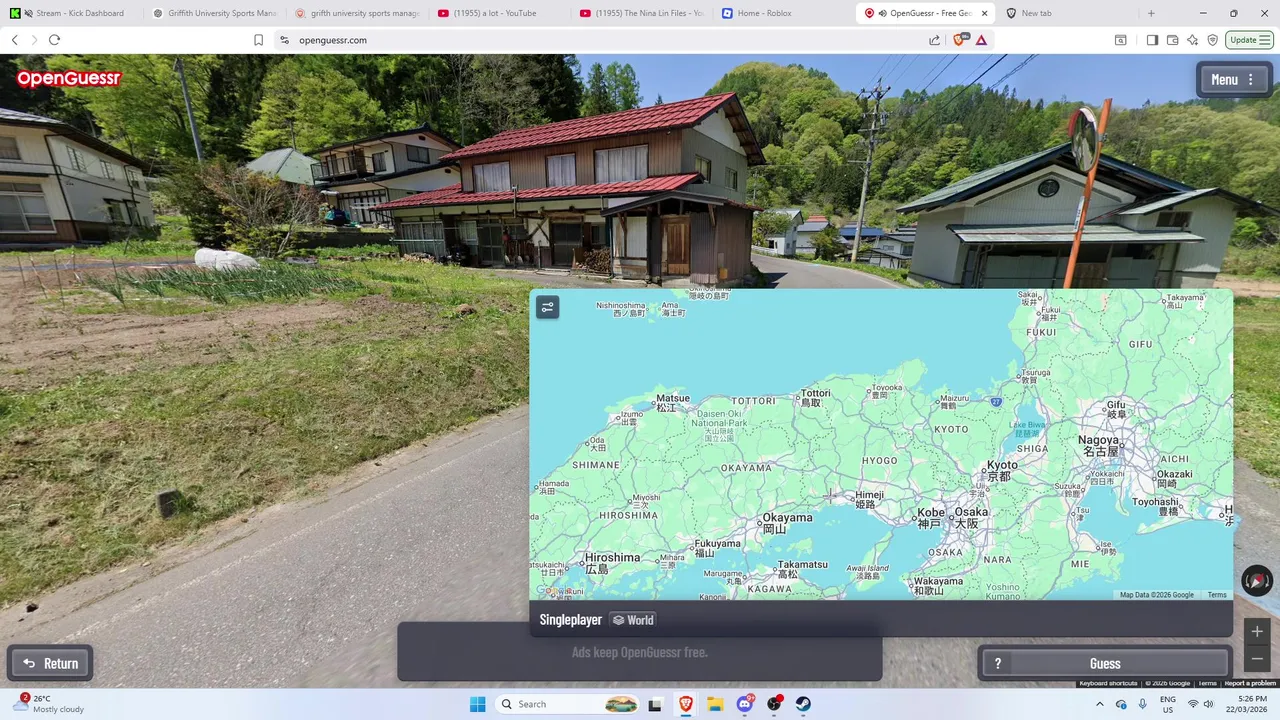Click the OpenGuessr logo
Viewport: 1280px width, 720px height.
pos(68,78)
